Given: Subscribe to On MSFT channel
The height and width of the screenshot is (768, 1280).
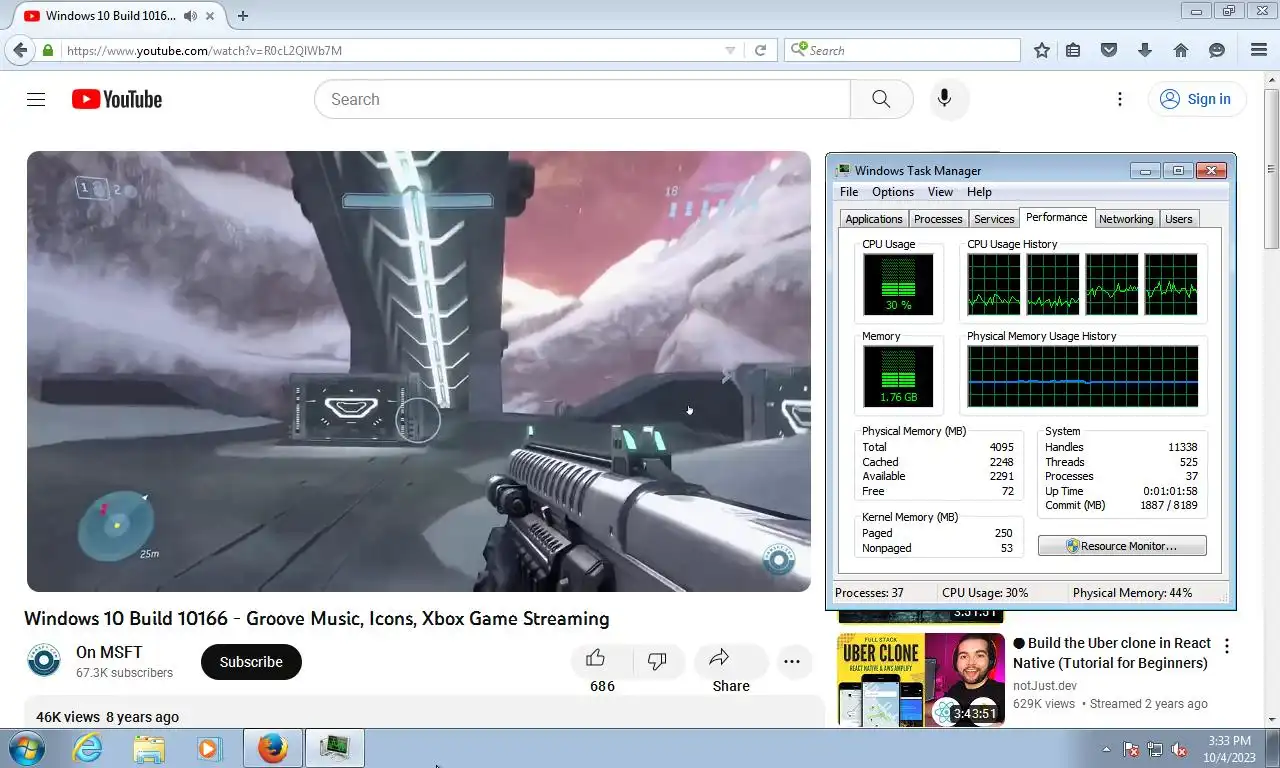Looking at the screenshot, I should [x=251, y=662].
